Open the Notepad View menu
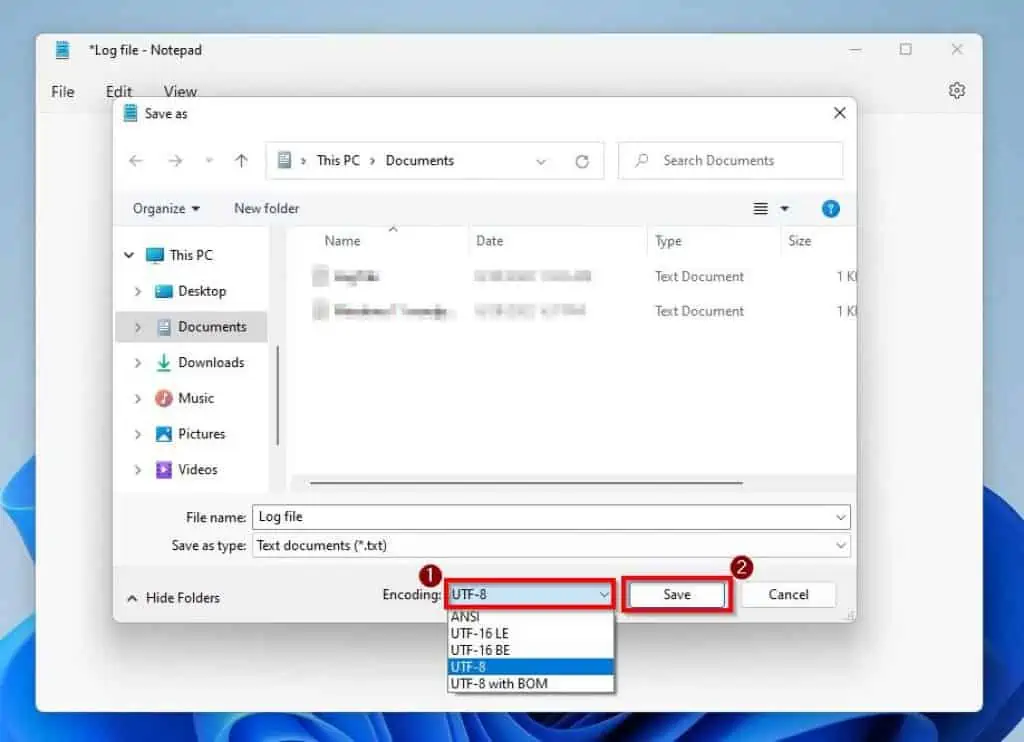 (180, 91)
